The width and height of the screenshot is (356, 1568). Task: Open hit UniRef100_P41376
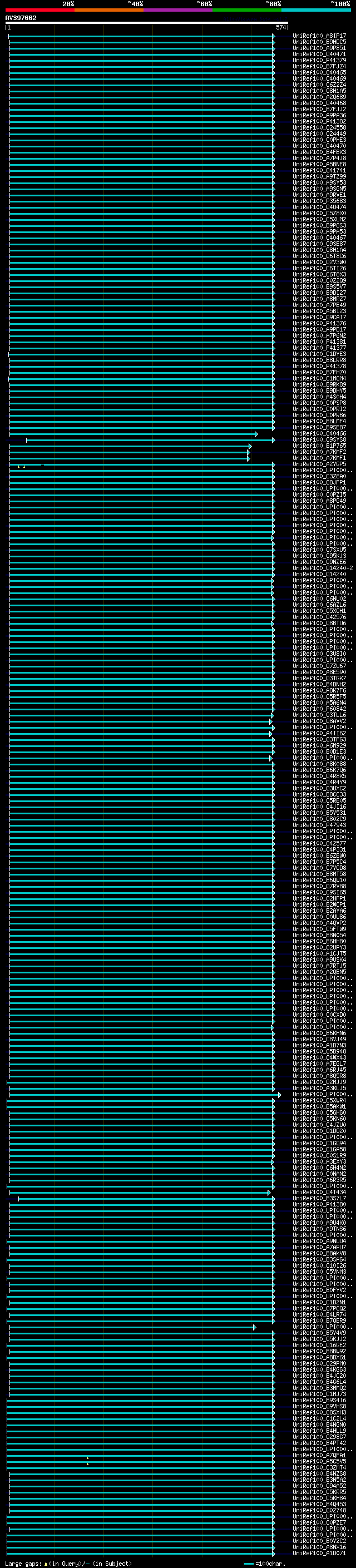319,323
